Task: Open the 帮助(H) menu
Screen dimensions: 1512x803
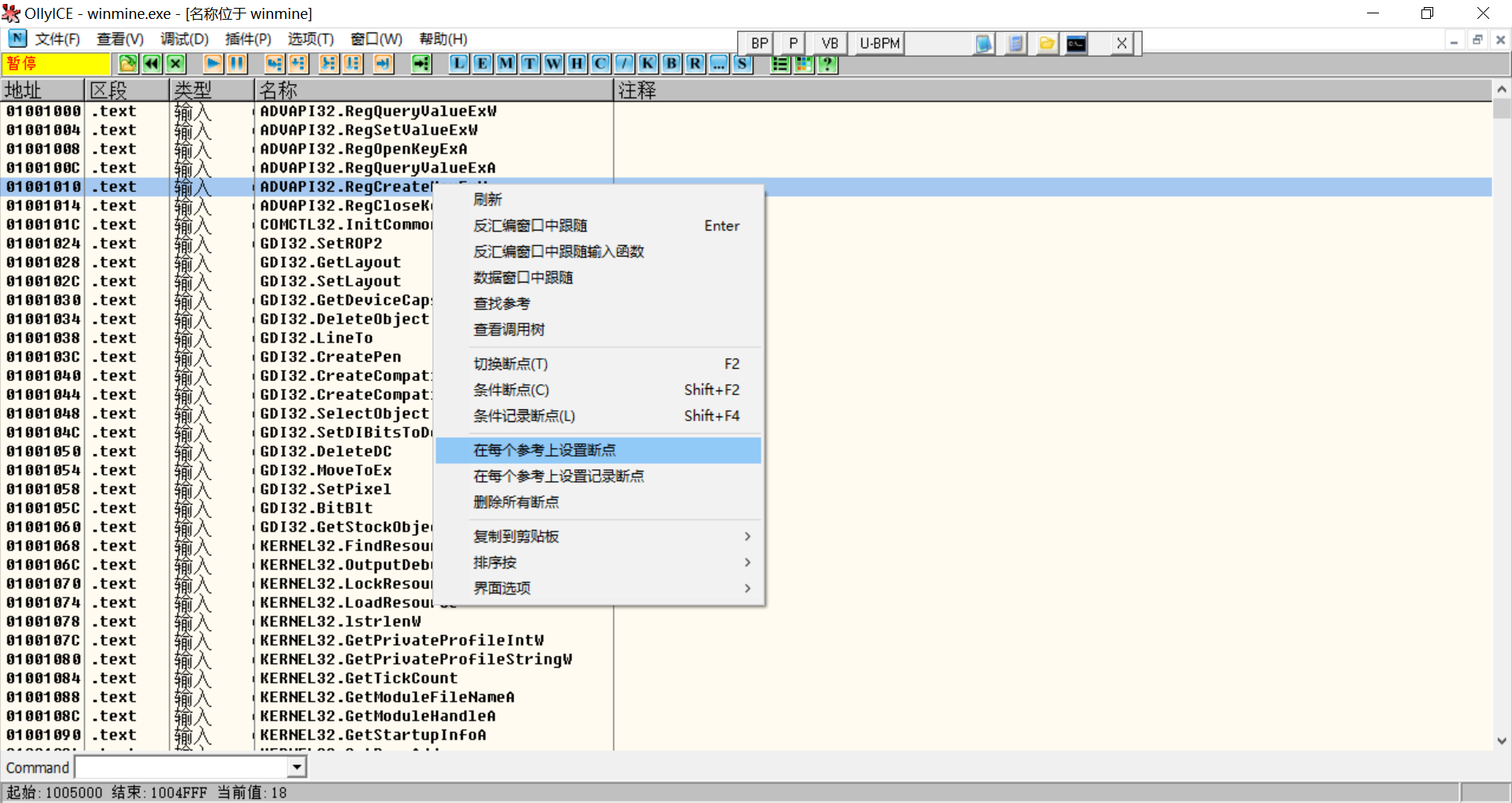Action: click(443, 39)
